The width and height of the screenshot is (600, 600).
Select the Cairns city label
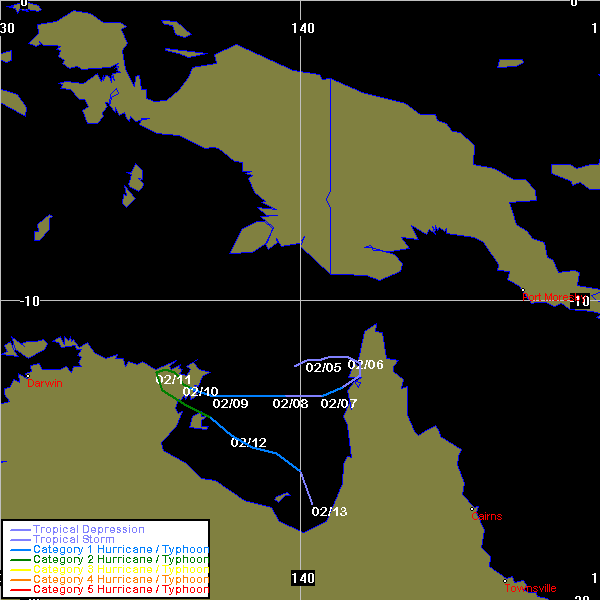[x=487, y=516]
